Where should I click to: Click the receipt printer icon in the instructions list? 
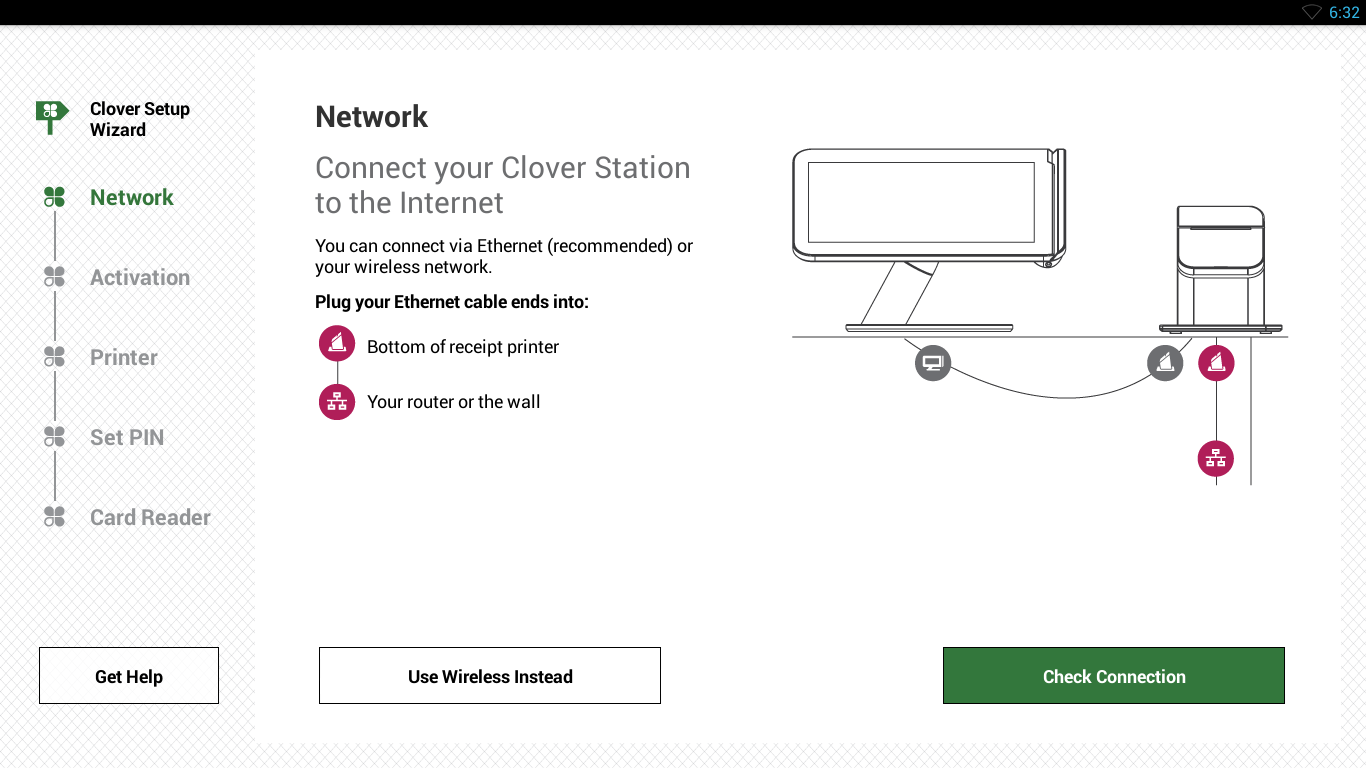click(x=337, y=344)
